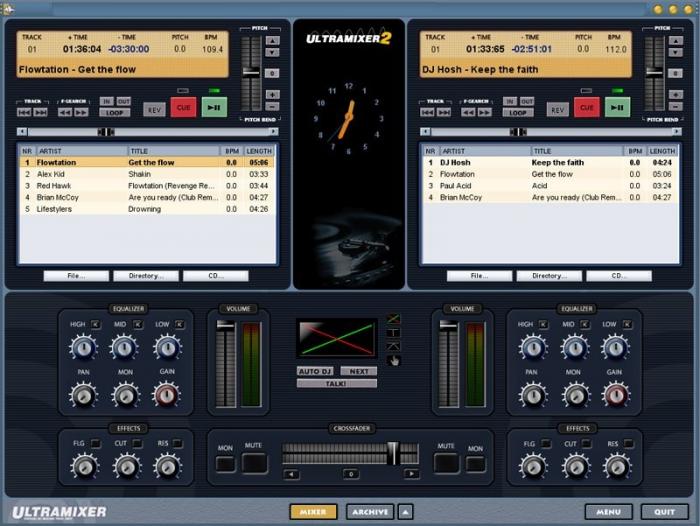
Task: Enable left CUT effect checkbox
Action: (x=138, y=444)
